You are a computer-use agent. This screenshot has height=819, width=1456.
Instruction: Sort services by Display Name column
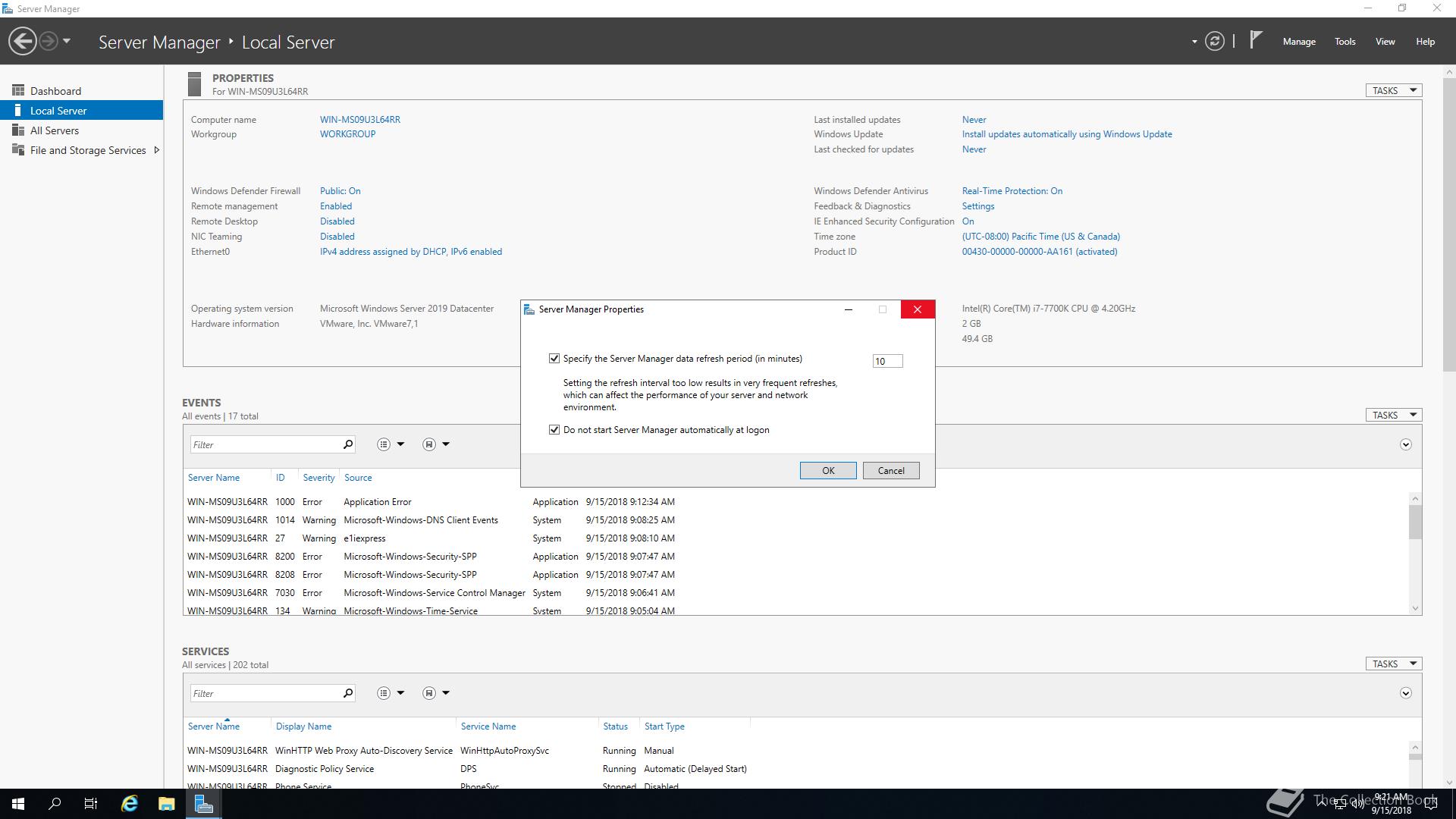[x=303, y=726]
